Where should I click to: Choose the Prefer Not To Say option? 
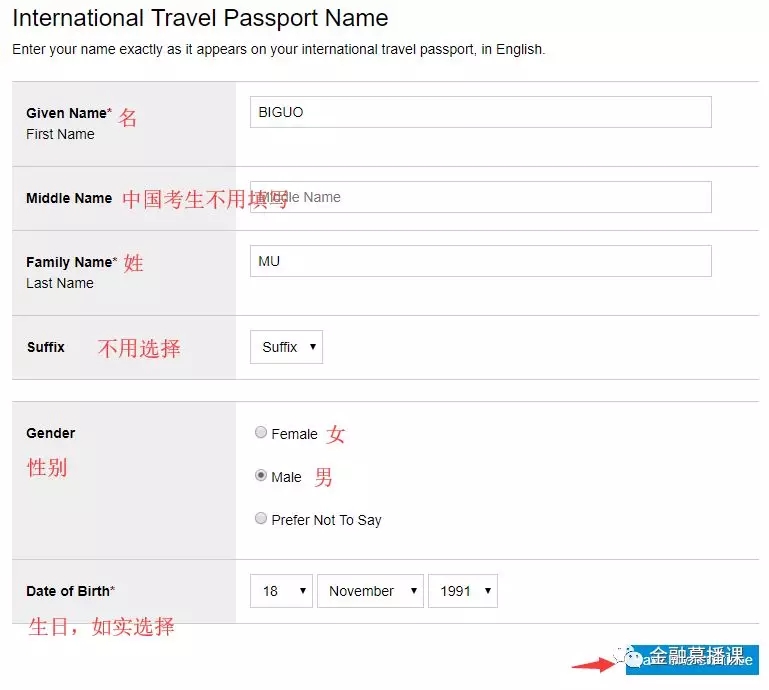261,519
